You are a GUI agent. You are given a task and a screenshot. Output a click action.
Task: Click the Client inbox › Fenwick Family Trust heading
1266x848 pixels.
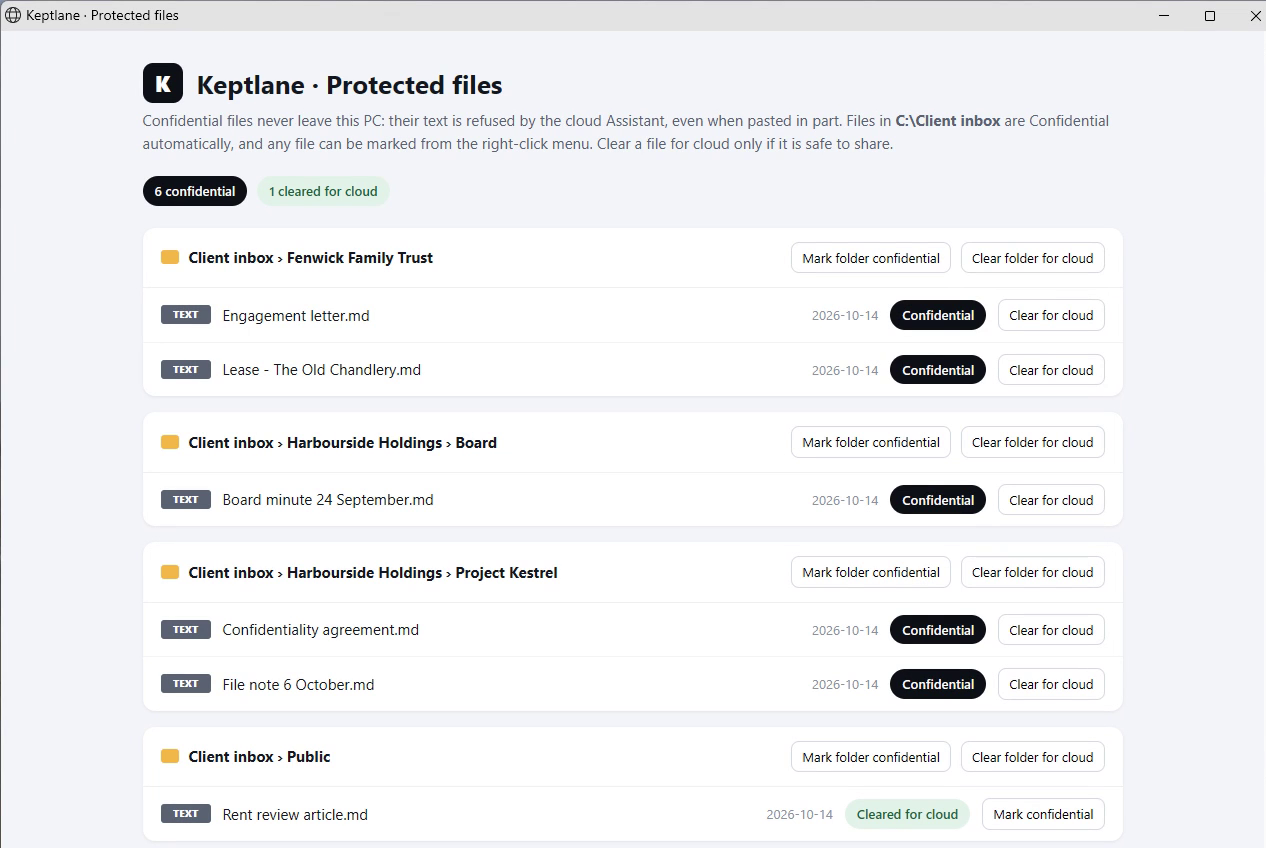311,257
